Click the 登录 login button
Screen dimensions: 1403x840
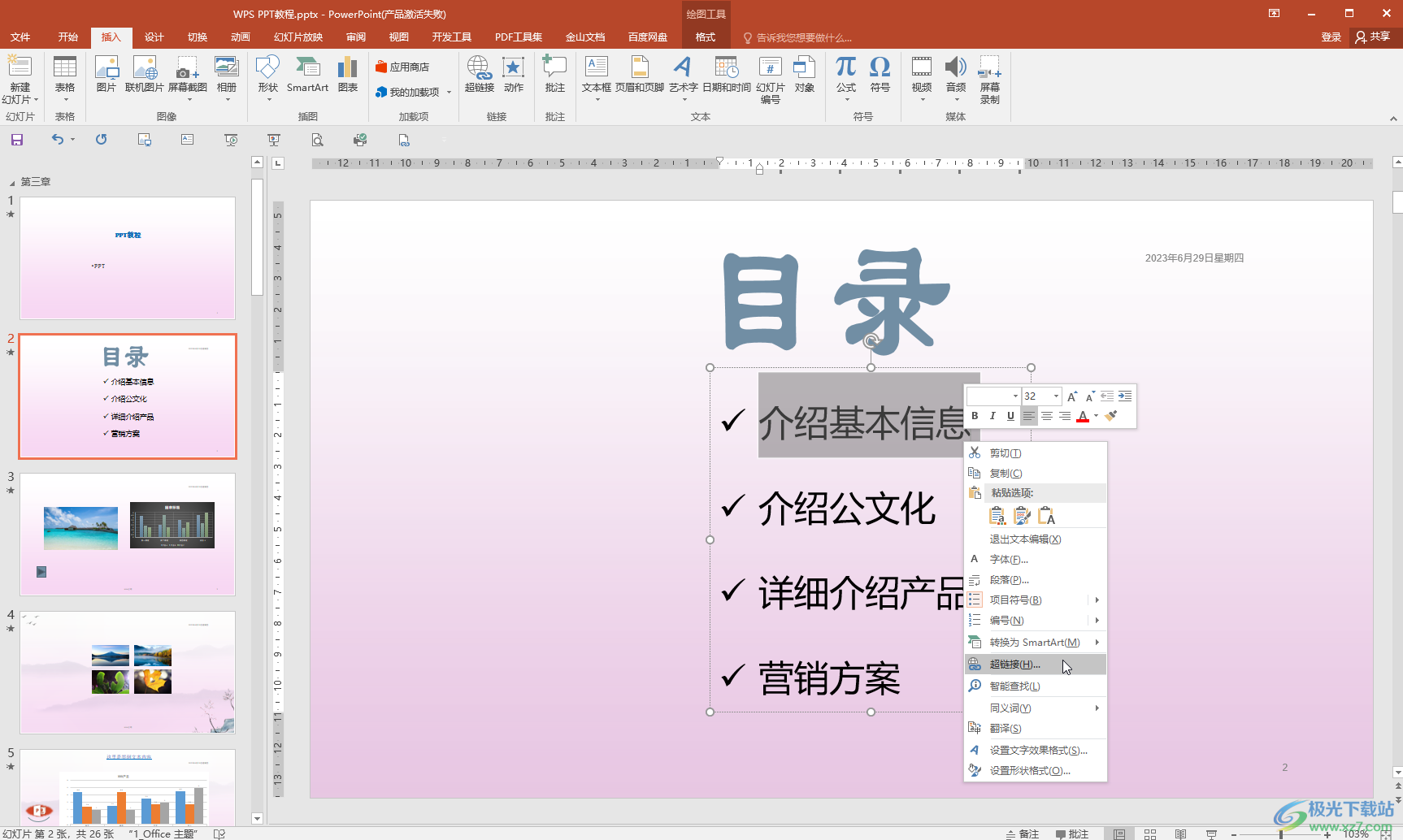pos(1331,37)
